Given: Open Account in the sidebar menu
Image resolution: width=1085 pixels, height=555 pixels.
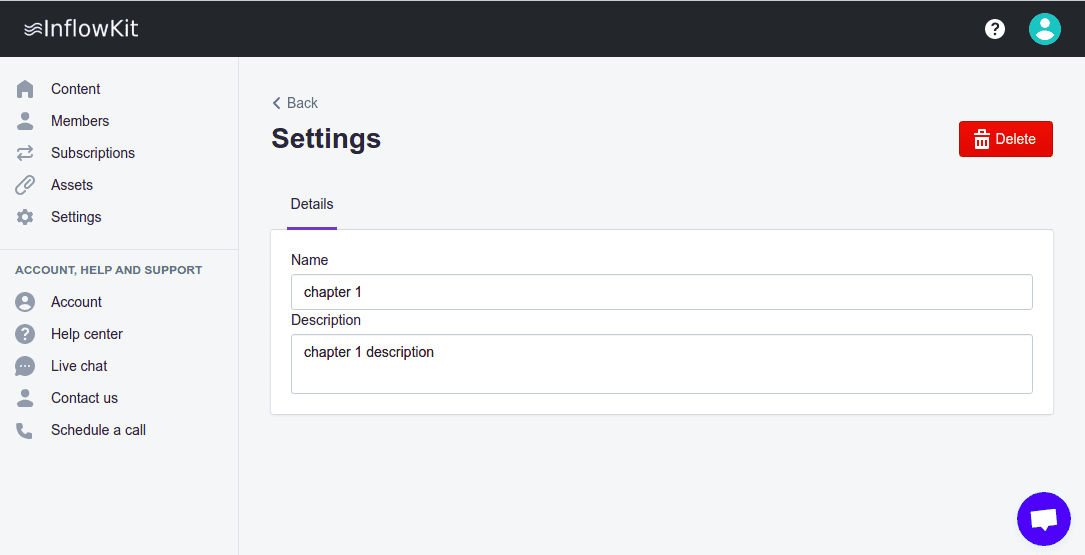Looking at the screenshot, I should pyautogui.click(x=76, y=302).
